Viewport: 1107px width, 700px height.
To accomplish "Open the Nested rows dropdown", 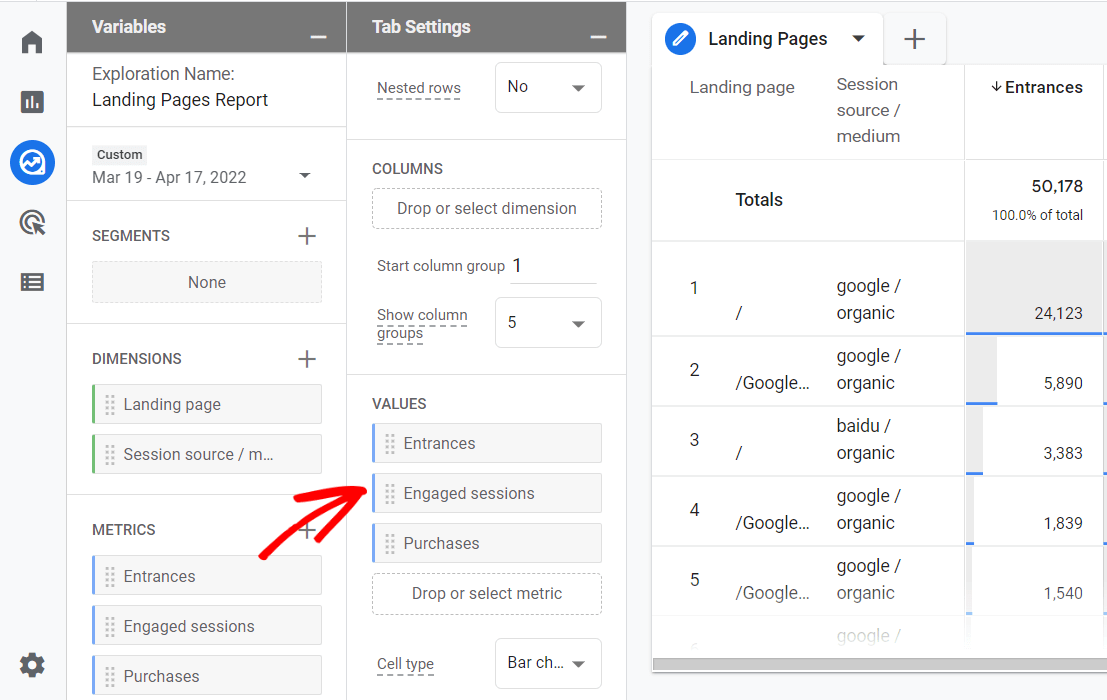I will pyautogui.click(x=548, y=87).
